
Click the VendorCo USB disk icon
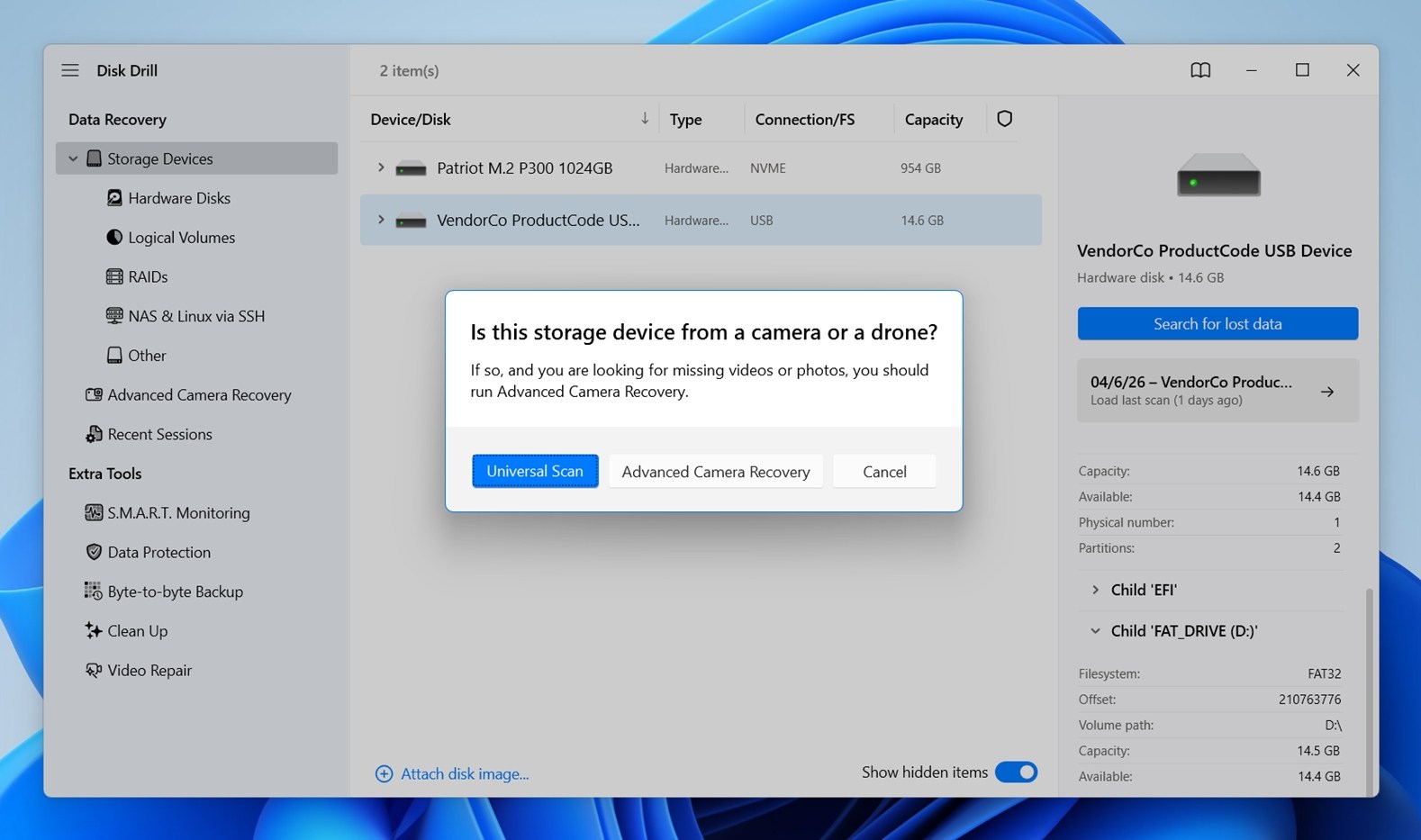(411, 221)
